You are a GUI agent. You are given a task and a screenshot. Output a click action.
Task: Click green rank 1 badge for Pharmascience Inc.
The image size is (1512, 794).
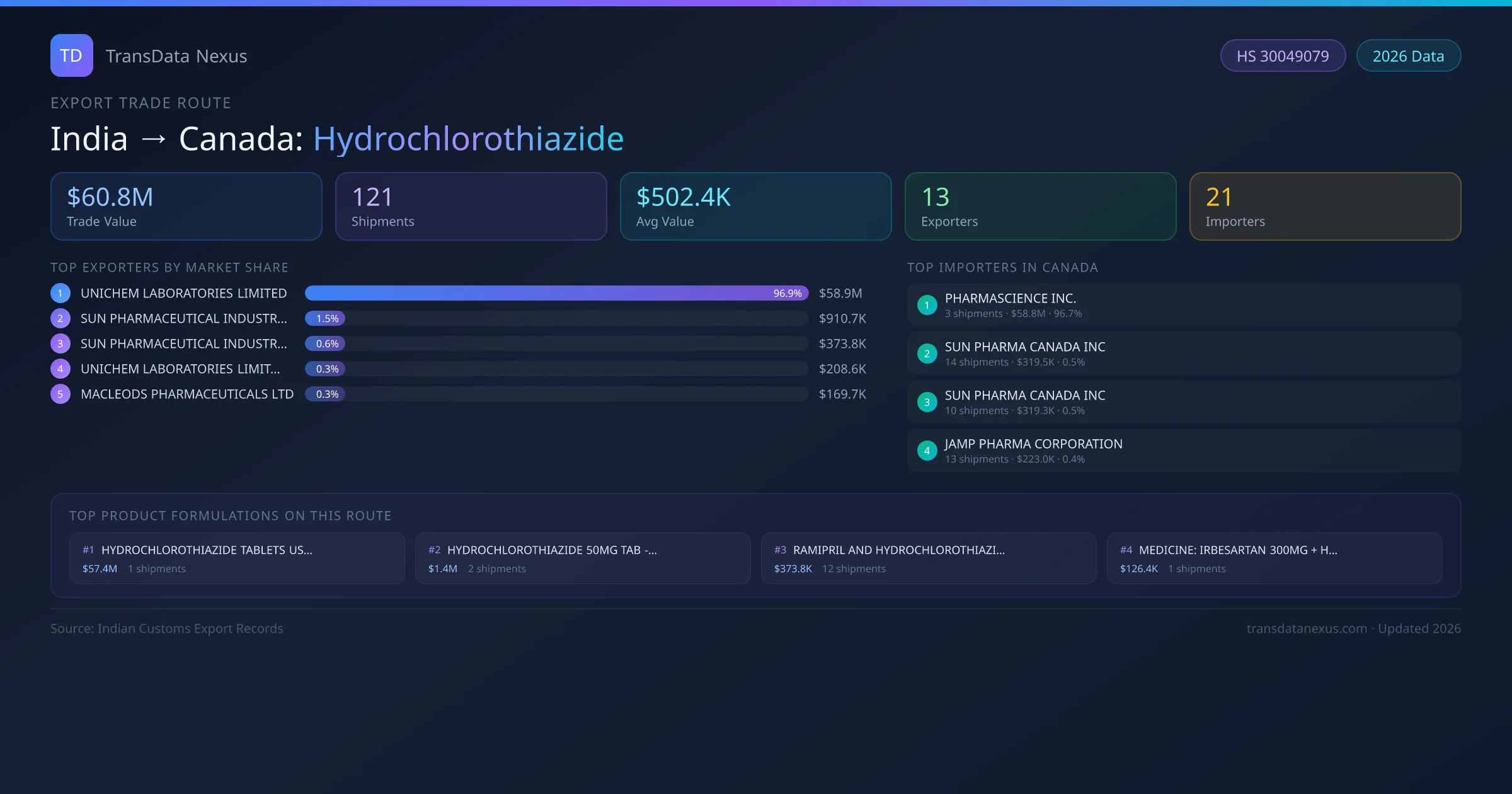pos(927,305)
